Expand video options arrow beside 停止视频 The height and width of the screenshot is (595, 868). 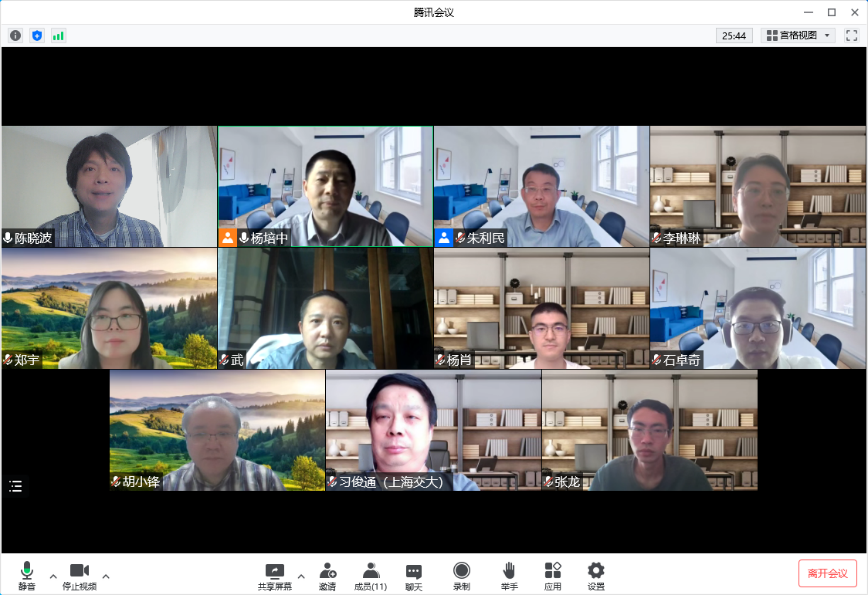pyautogui.click(x=106, y=576)
